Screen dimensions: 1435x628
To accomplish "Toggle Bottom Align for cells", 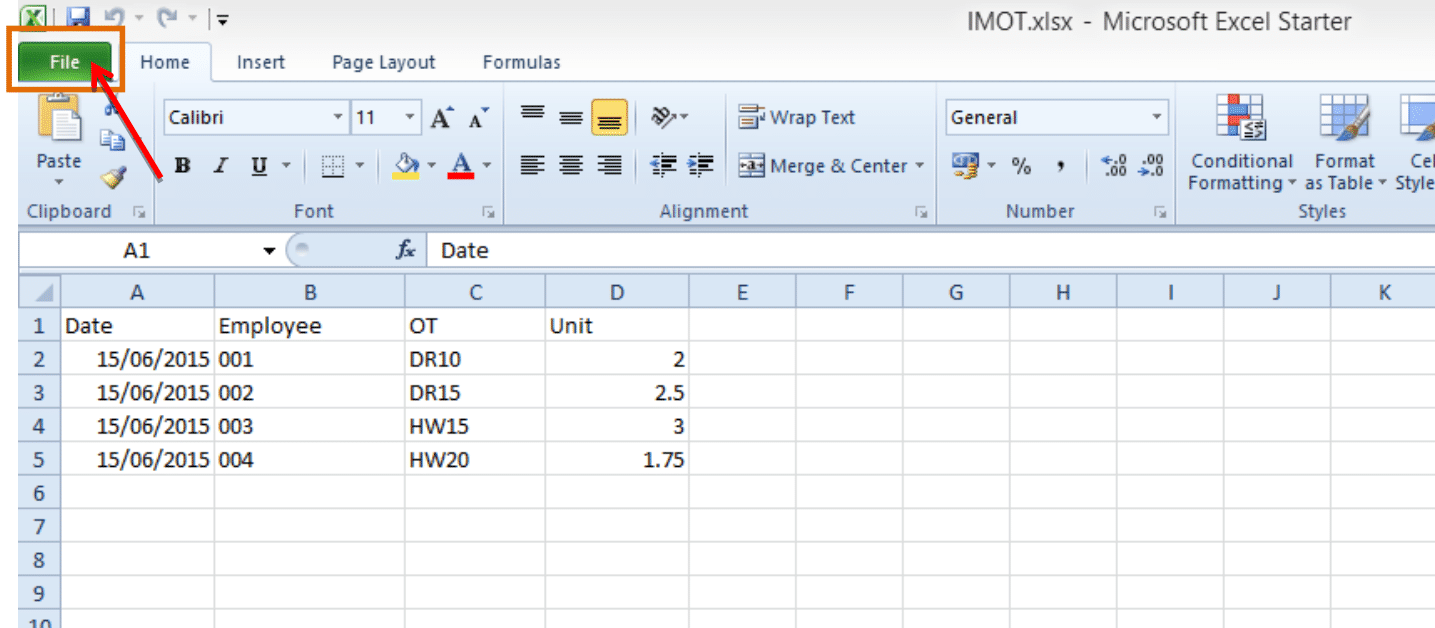I will point(609,118).
